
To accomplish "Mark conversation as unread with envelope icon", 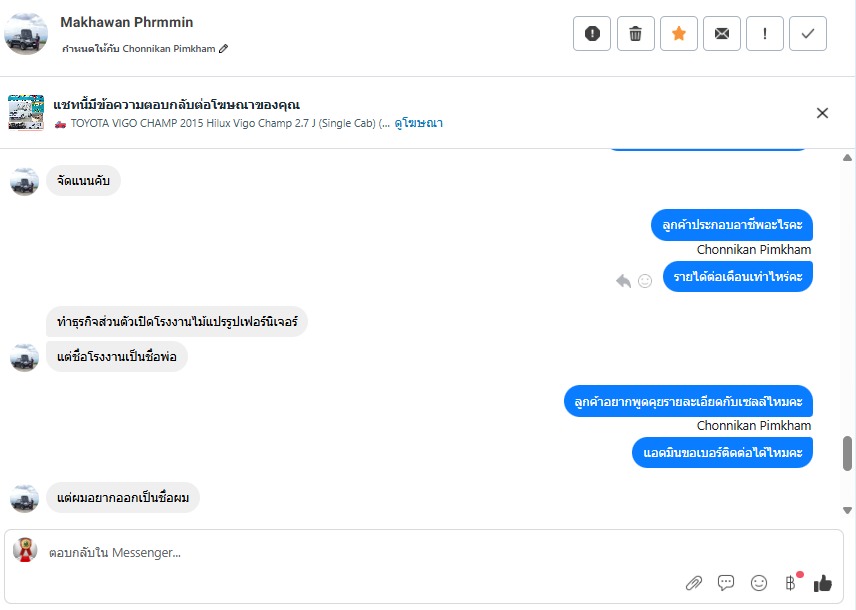I will tap(722, 34).
